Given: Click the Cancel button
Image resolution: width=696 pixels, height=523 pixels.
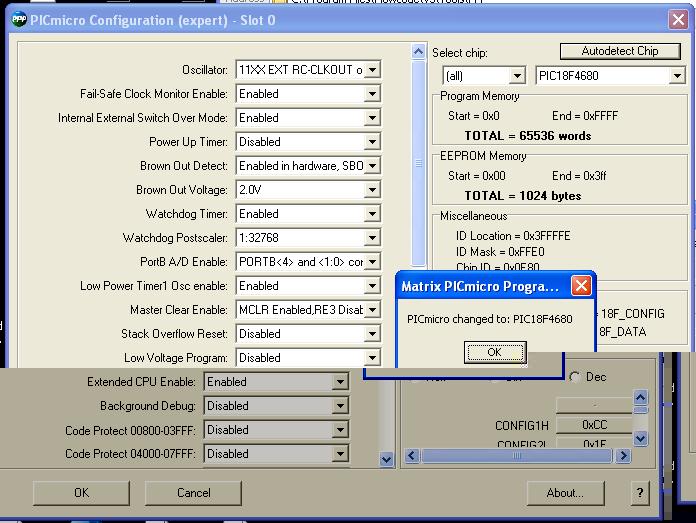Looking at the screenshot, I should click(x=194, y=493).
